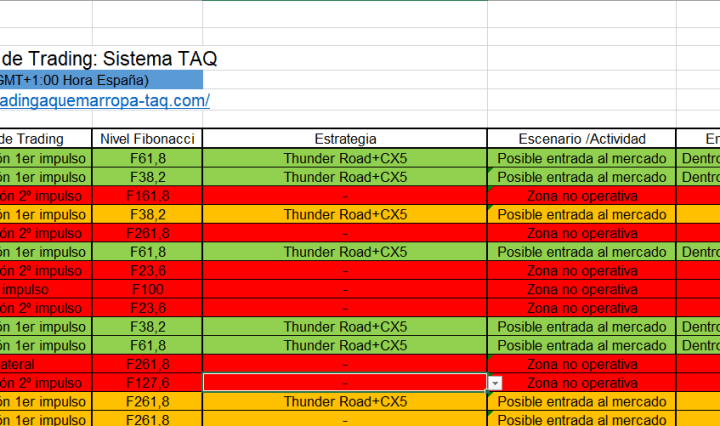Select the first Thunder Road+CX5 strategy cell
Image resolution: width=720 pixels, height=426 pixels.
(345, 158)
